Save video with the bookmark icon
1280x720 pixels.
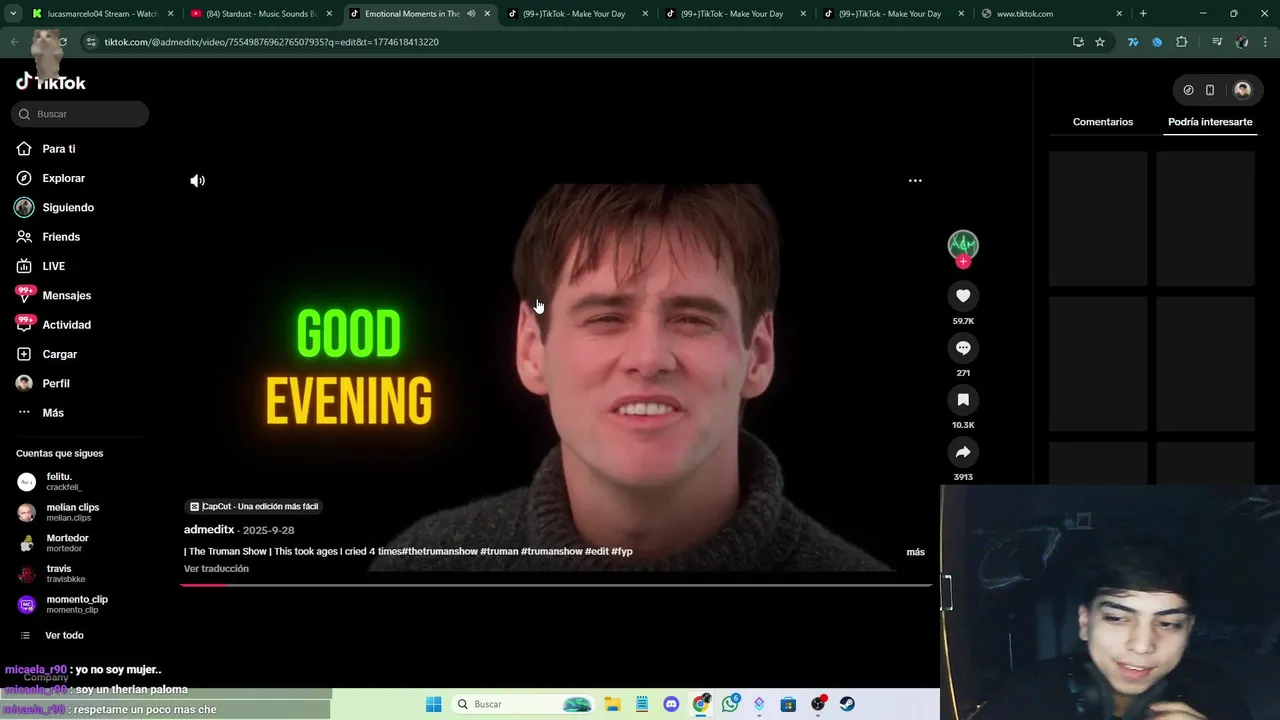(963, 400)
